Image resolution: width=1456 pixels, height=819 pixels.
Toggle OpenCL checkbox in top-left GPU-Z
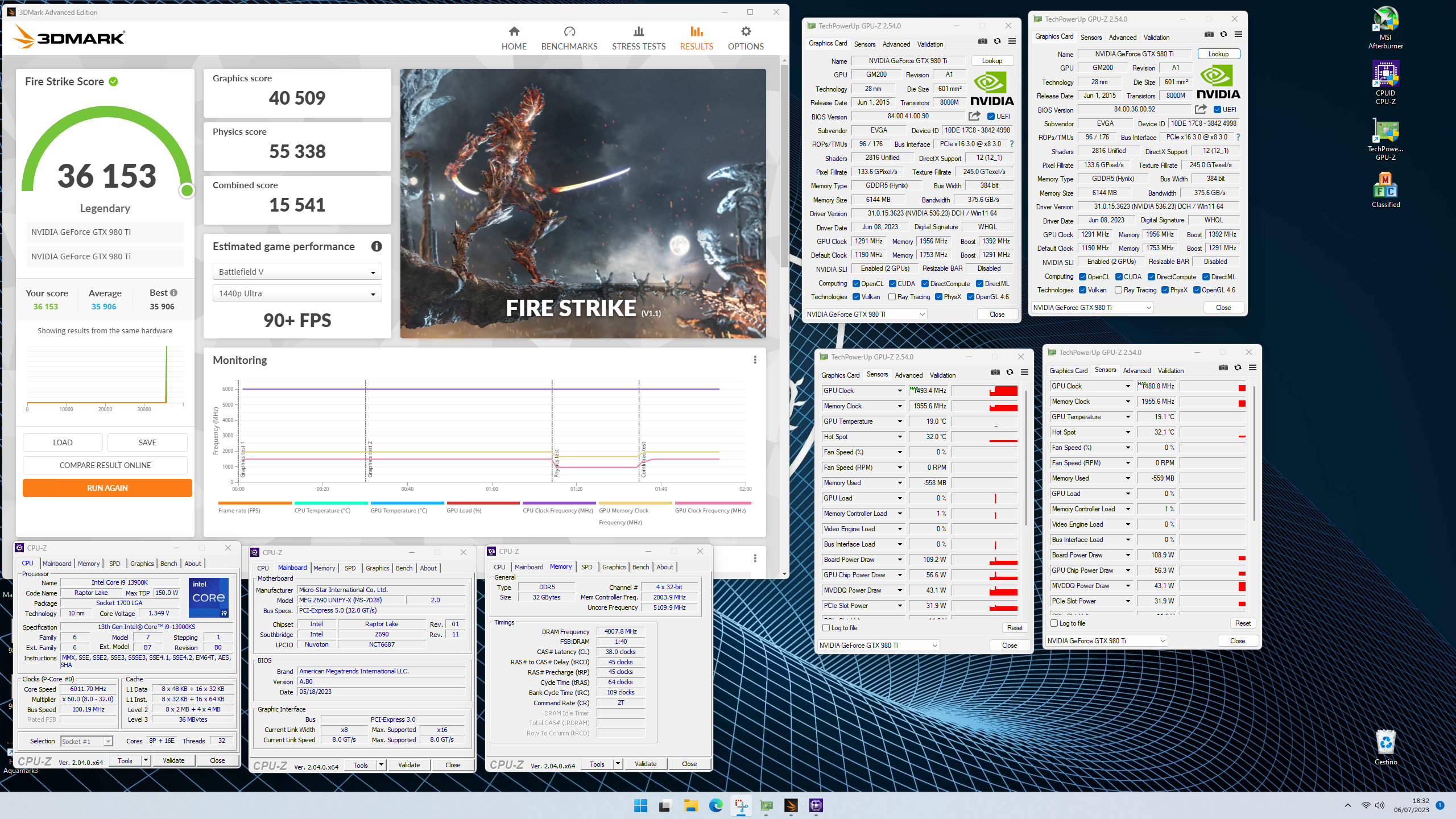tap(856, 284)
